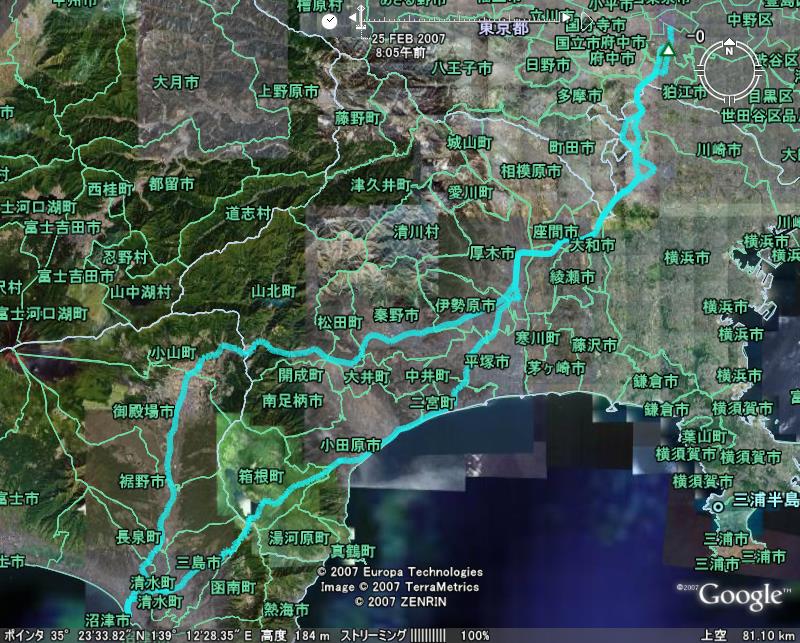Image resolution: width=800 pixels, height=643 pixels.
Task: Select the 八王子市 map label
Action: [x=463, y=68]
